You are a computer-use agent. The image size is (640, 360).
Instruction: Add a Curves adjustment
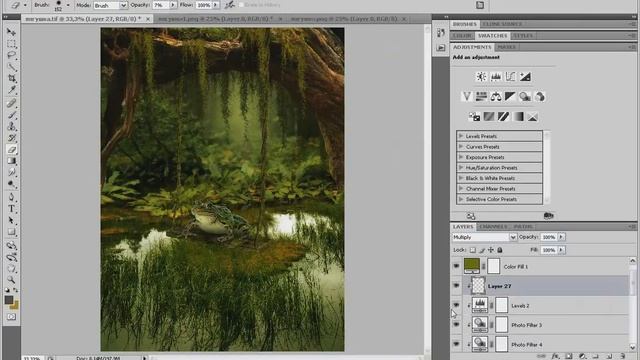click(511, 77)
